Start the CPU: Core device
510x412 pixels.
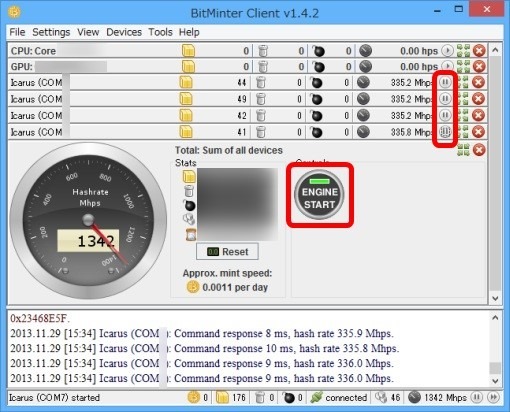(447, 51)
